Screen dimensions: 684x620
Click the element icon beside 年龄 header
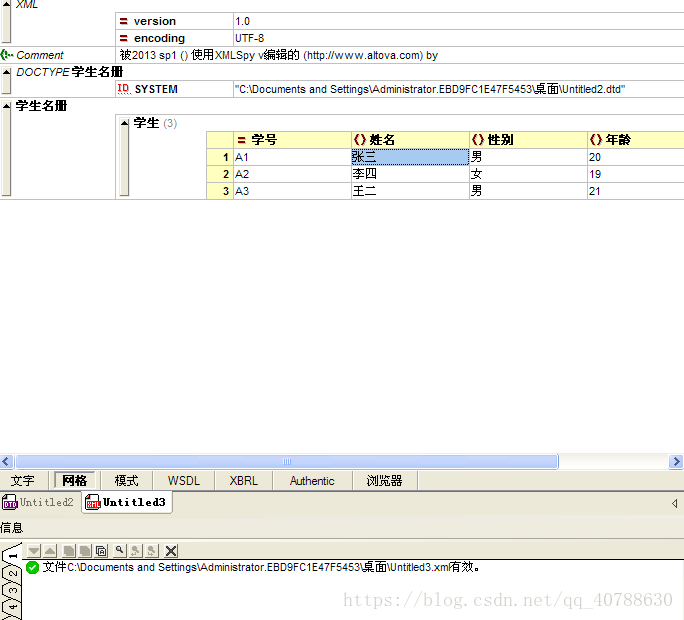point(596,140)
